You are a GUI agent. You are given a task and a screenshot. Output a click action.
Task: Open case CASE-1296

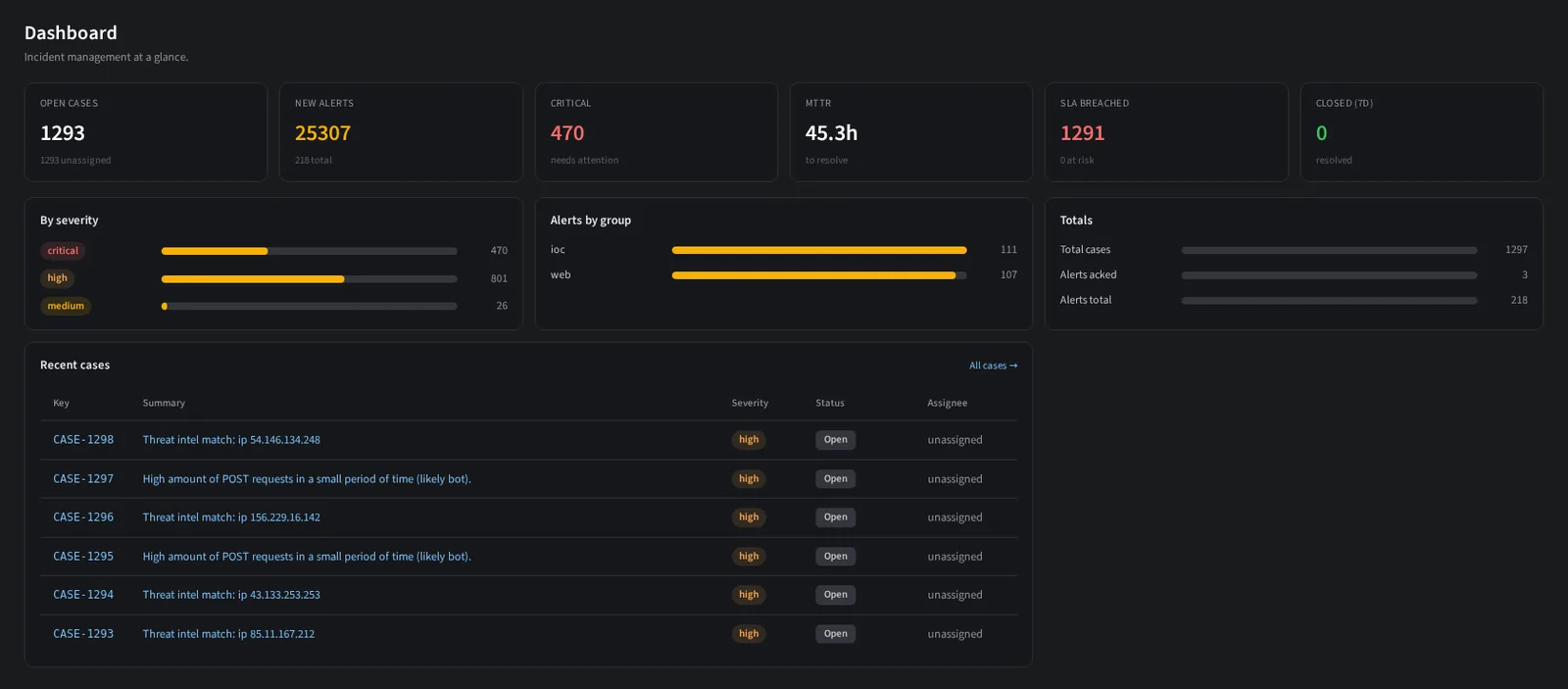(83, 517)
